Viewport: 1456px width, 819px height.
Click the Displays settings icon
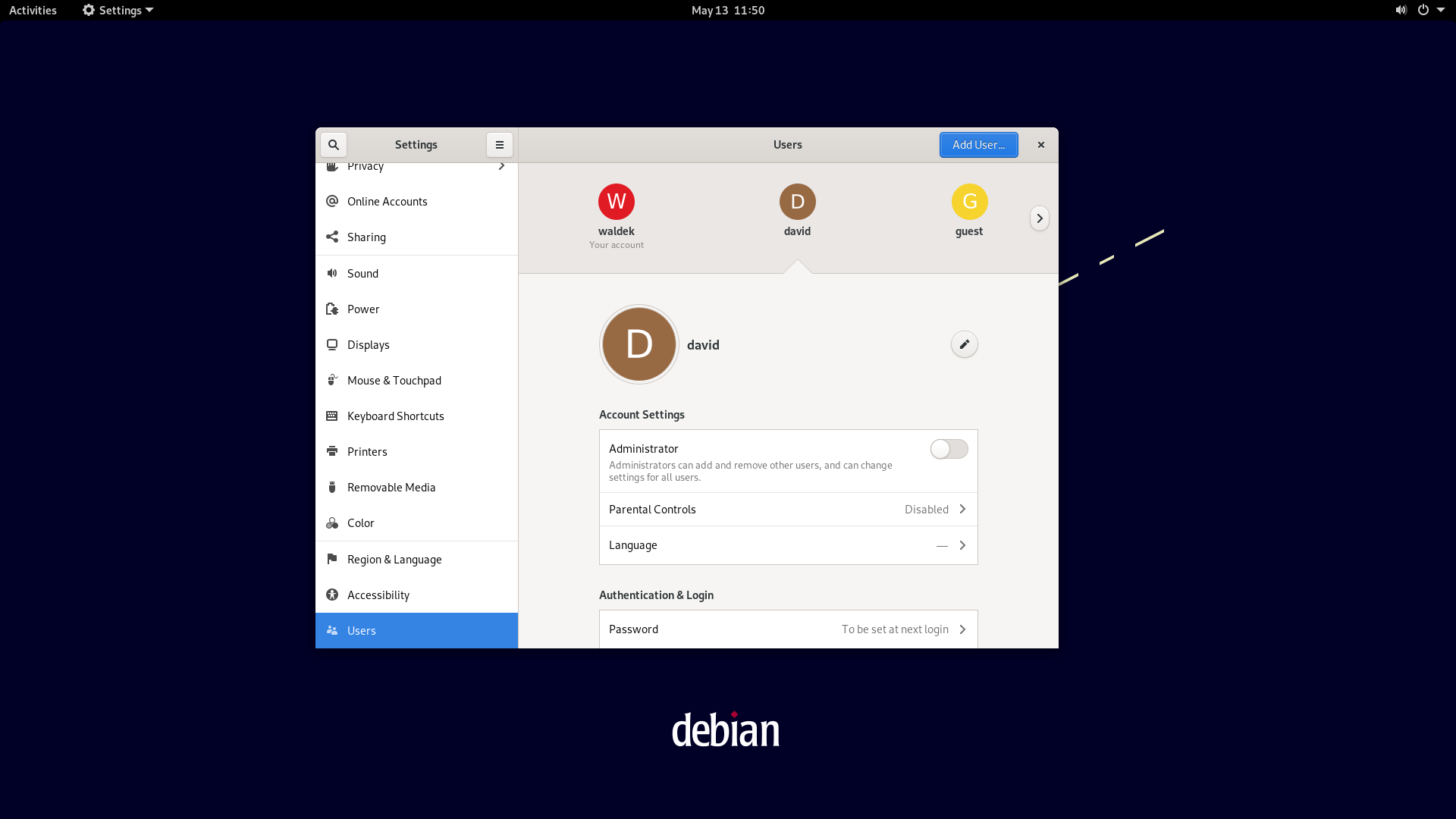[333, 344]
